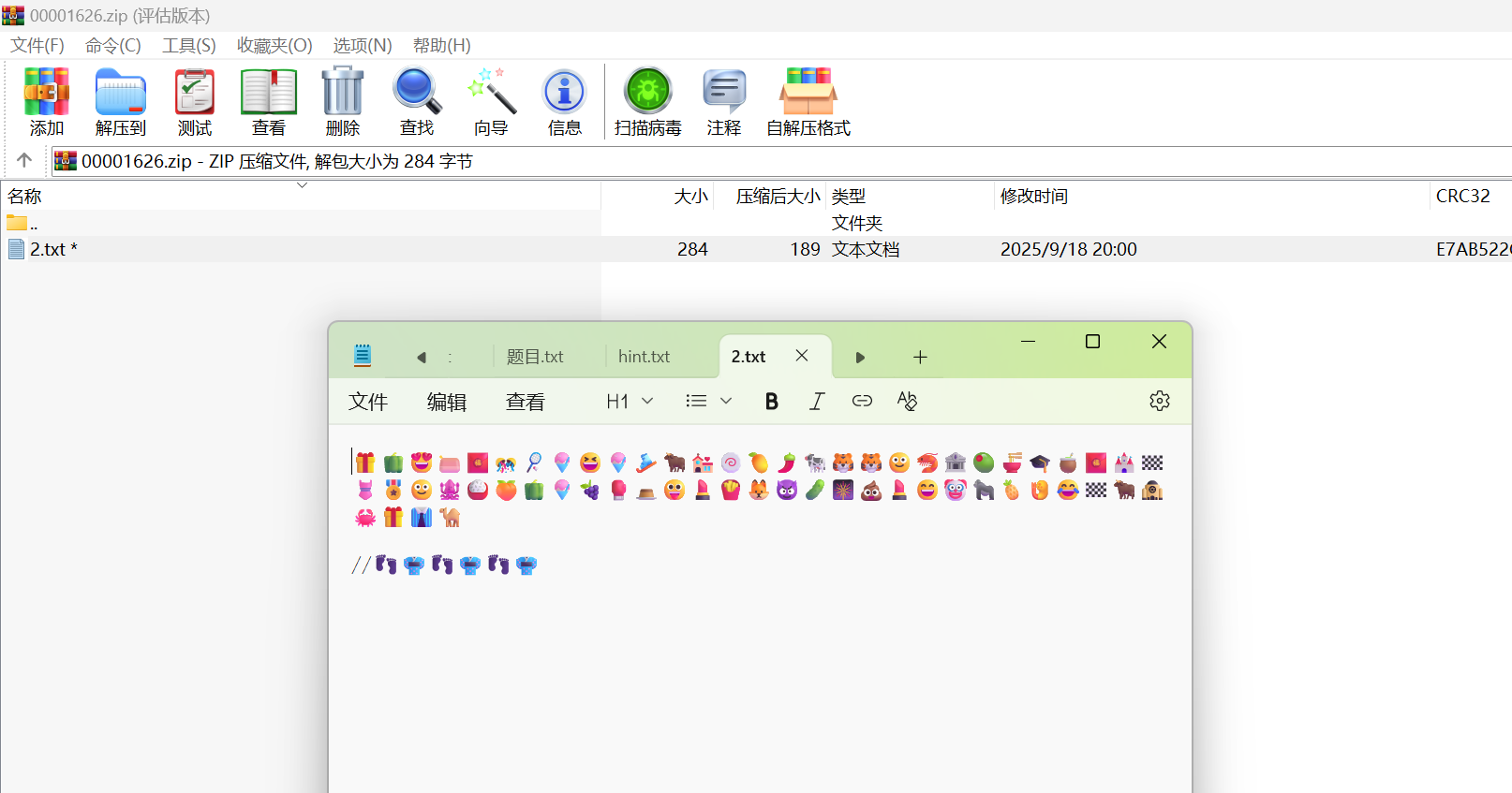Screen dimensions: 1512x793
Task: Open the 编辑 menu in Notepad
Action: pyautogui.click(x=446, y=403)
